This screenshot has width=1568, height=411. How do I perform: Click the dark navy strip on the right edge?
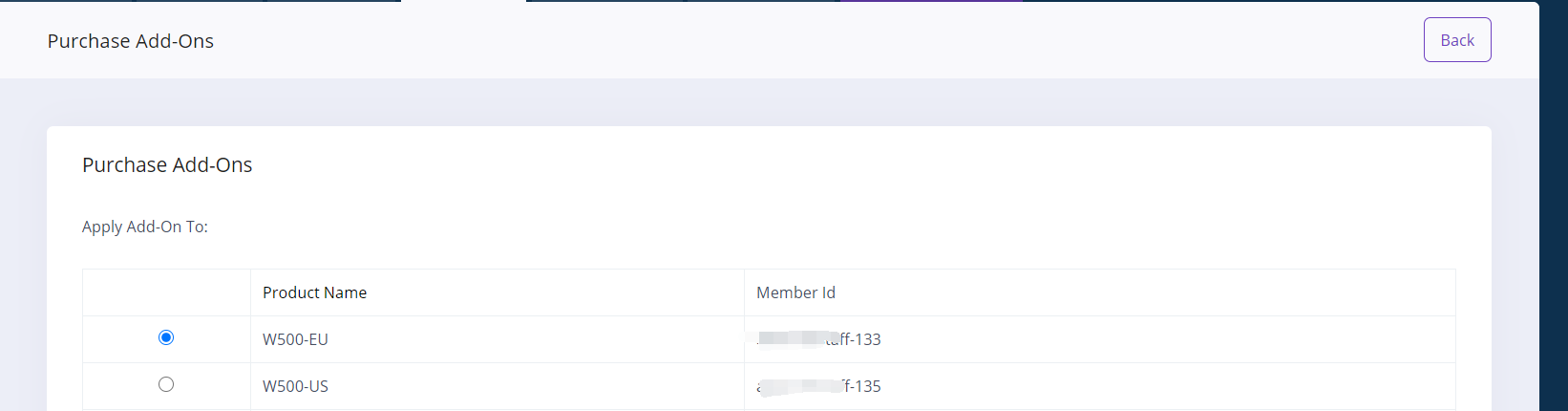click(x=1554, y=205)
